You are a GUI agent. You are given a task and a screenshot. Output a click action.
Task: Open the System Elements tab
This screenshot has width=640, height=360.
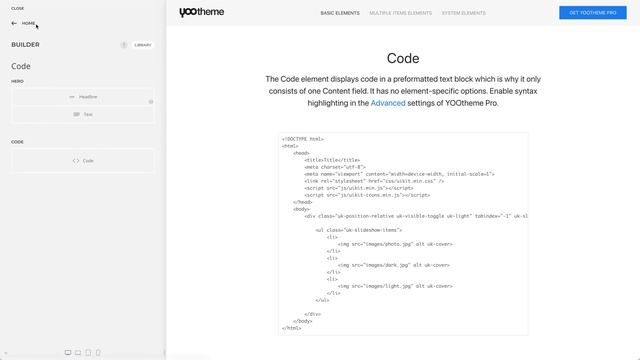click(464, 13)
